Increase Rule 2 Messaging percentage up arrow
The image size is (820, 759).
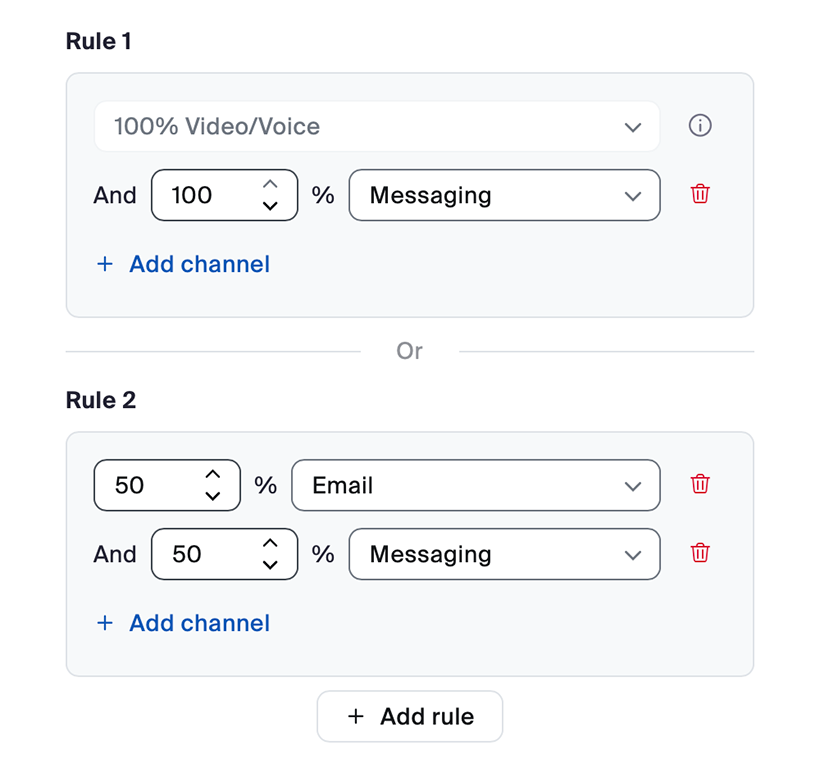coord(269,544)
